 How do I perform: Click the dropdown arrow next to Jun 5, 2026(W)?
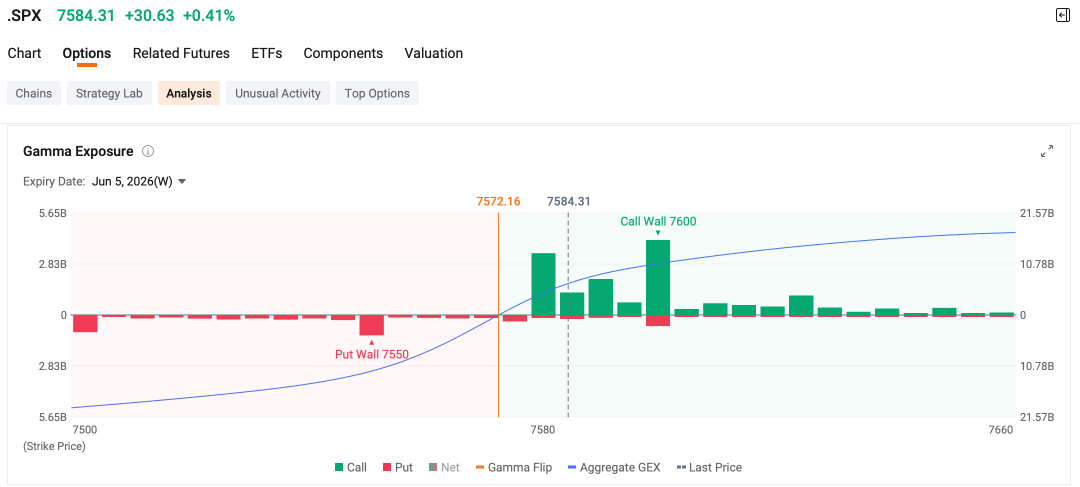tap(182, 182)
